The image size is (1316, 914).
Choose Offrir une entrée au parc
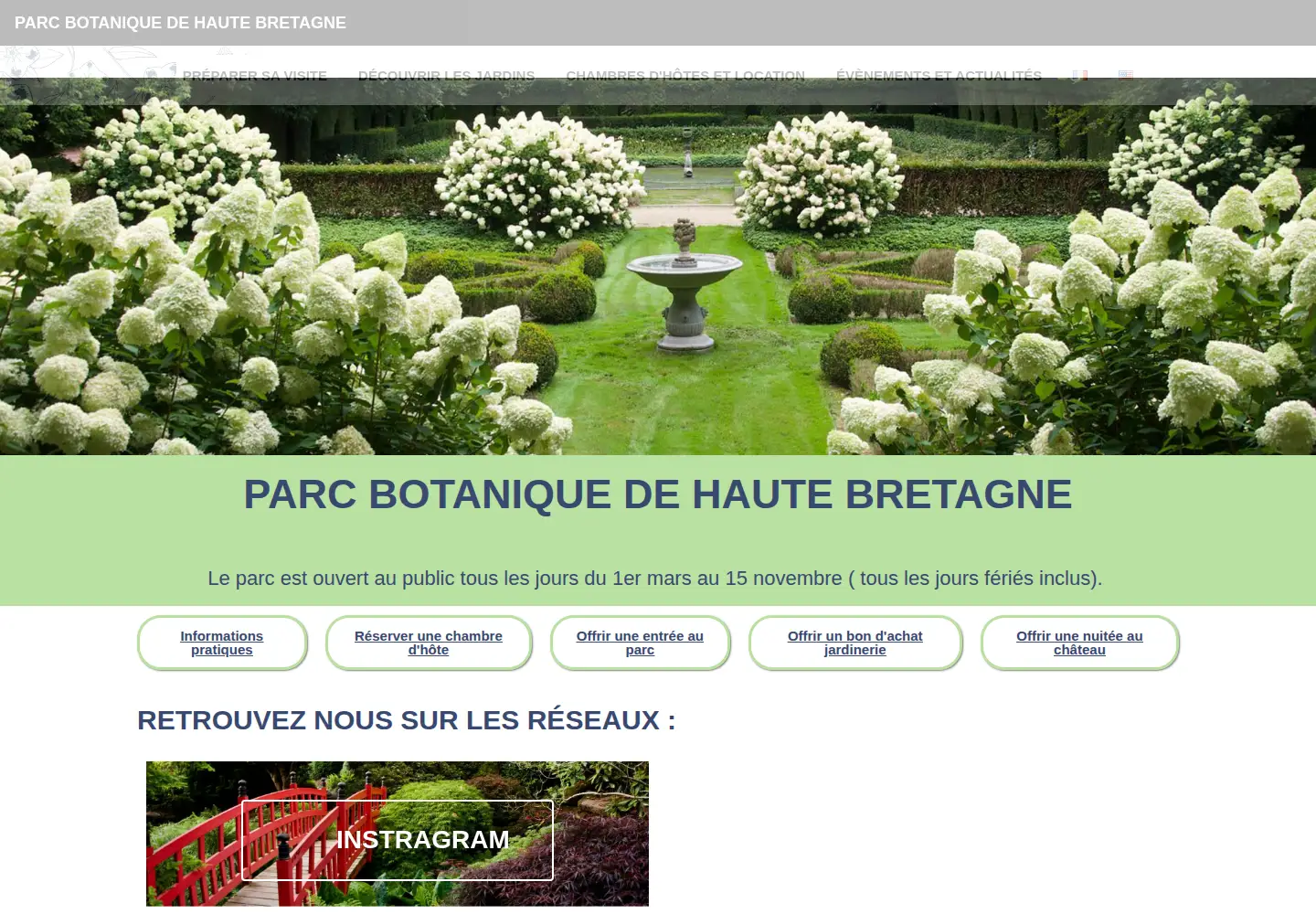(640, 643)
